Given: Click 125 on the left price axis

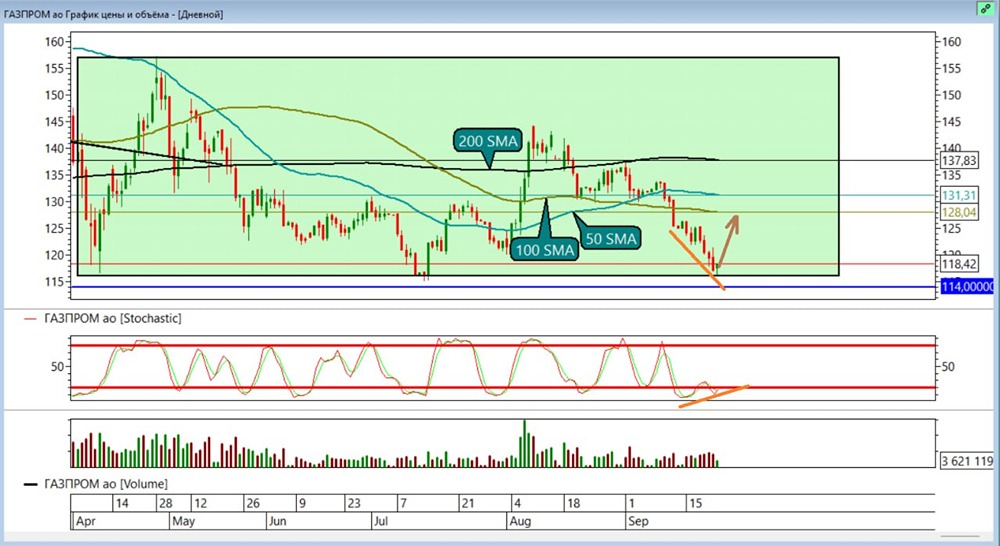Looking at the screenshot, I should click(x=54, y=228).
